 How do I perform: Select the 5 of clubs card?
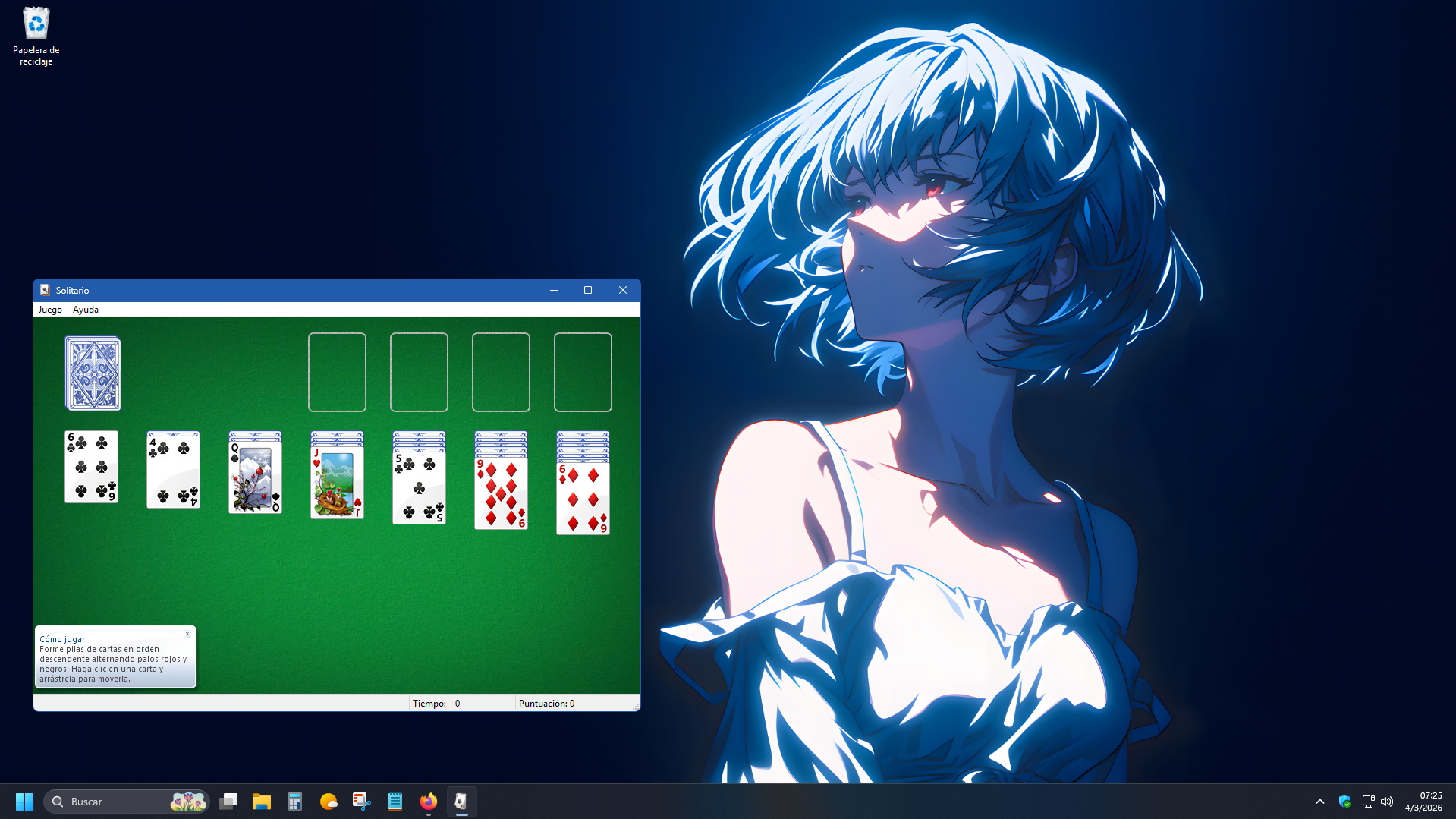click(x=419, y=488)
